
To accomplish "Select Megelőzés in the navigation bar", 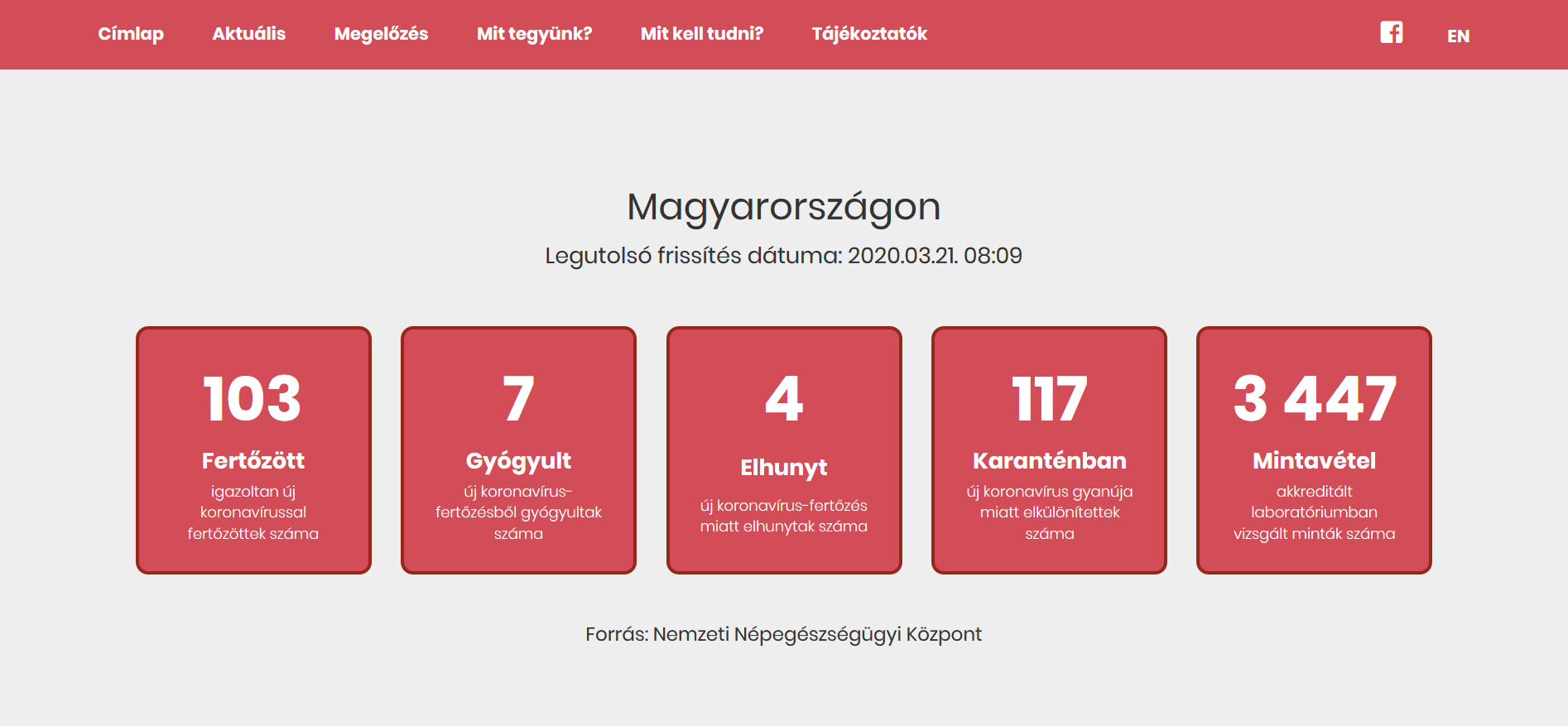I will tap(381, 34).
